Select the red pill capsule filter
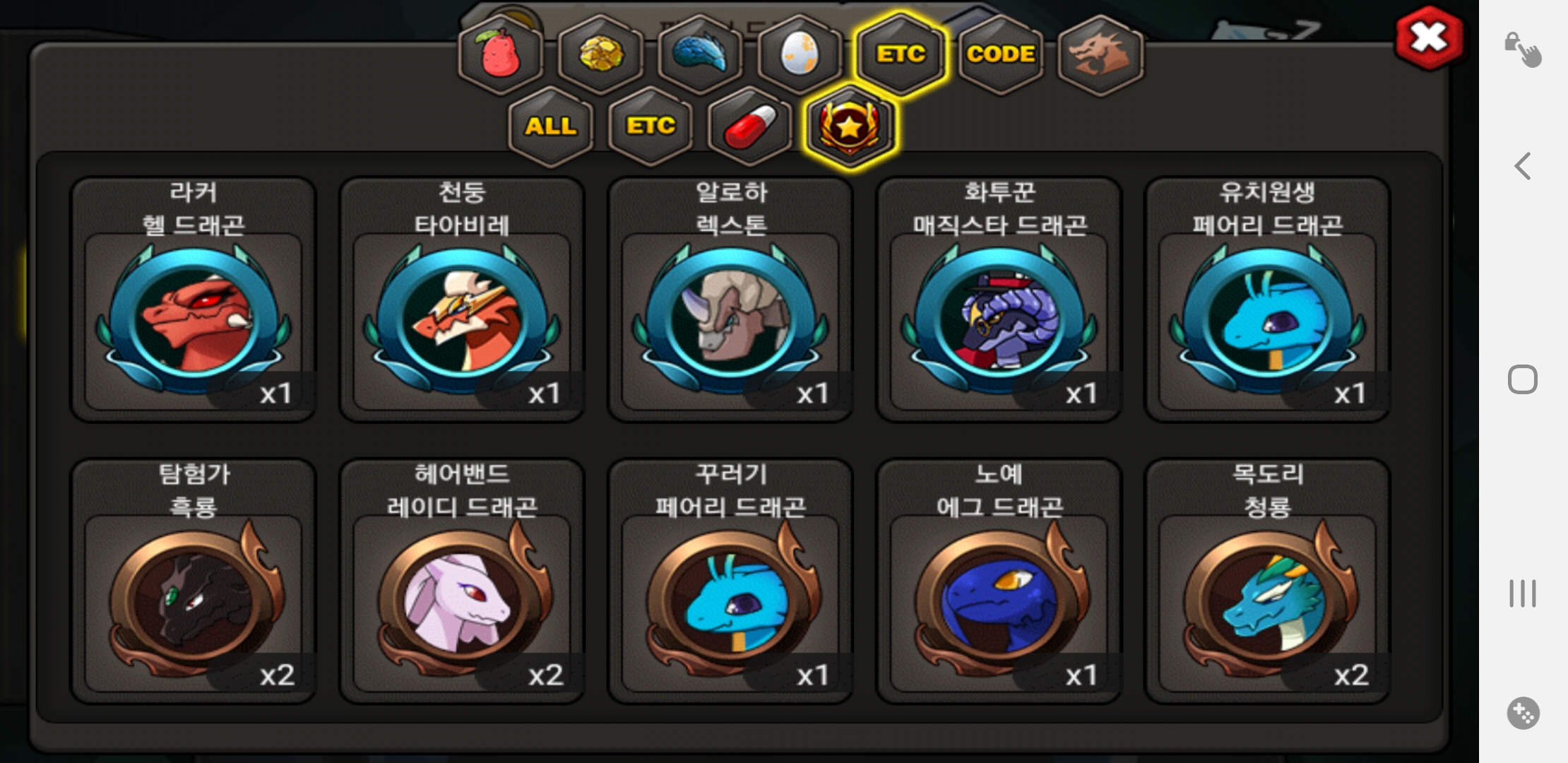This screenshot has height=763, width=1568. click(750, 126)
